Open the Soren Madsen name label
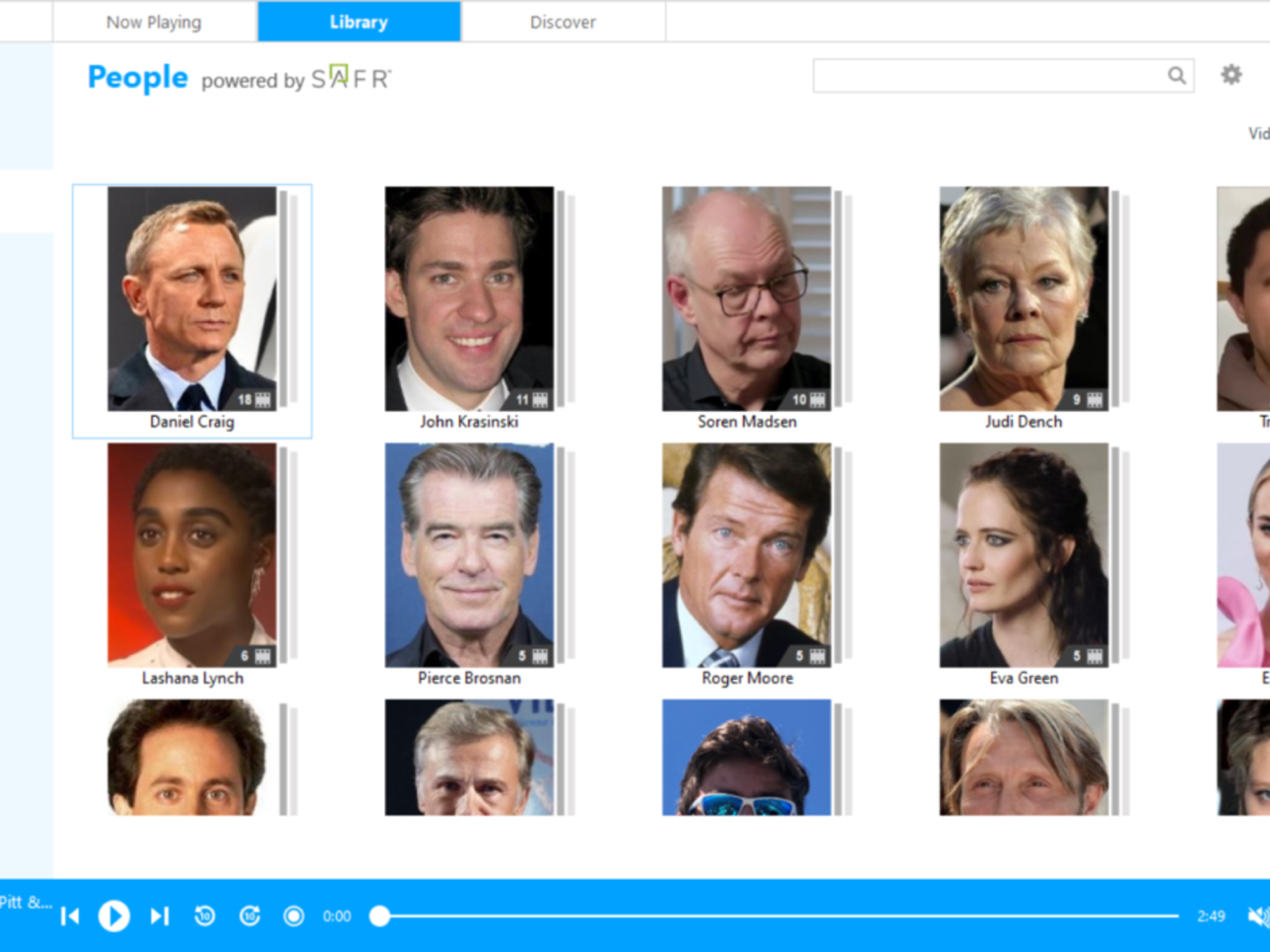 pos(747,422)
